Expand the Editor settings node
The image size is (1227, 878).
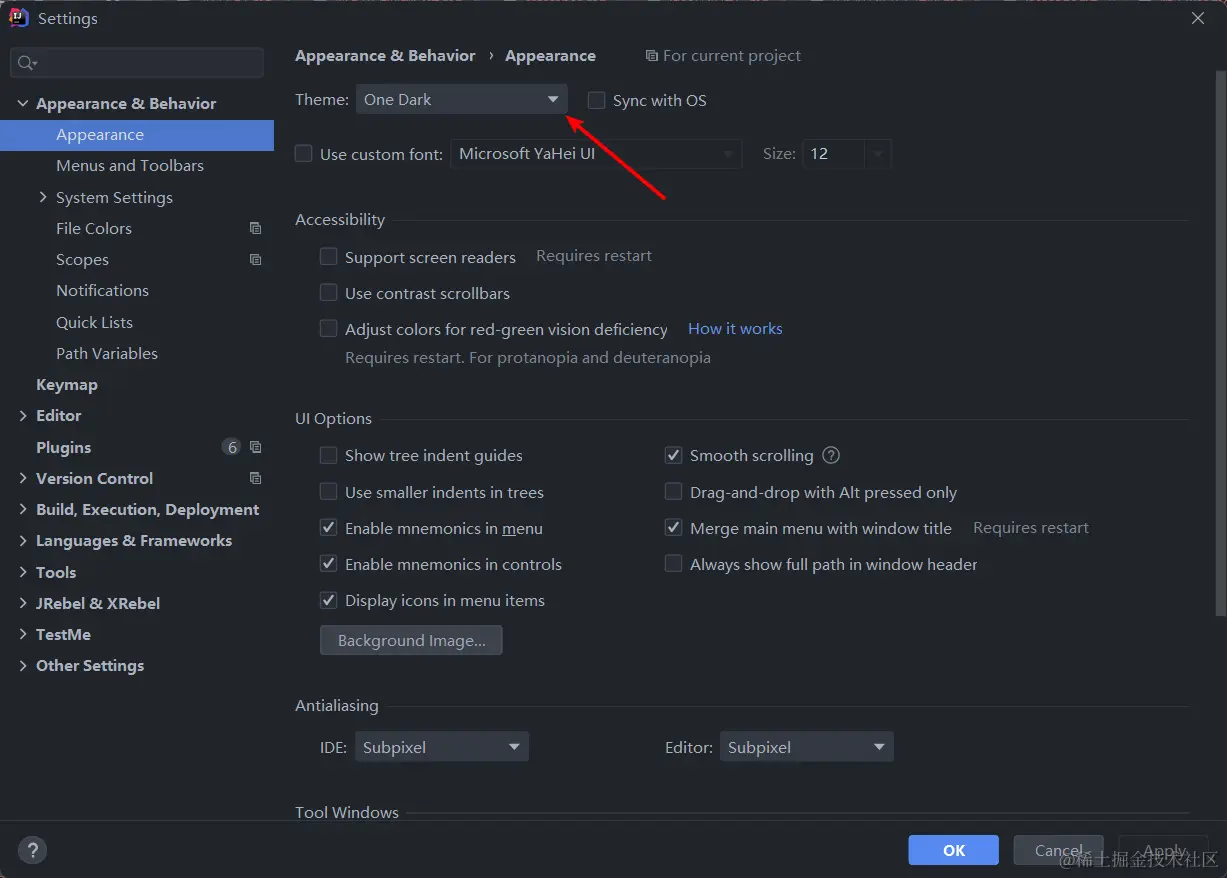point(23,415)
